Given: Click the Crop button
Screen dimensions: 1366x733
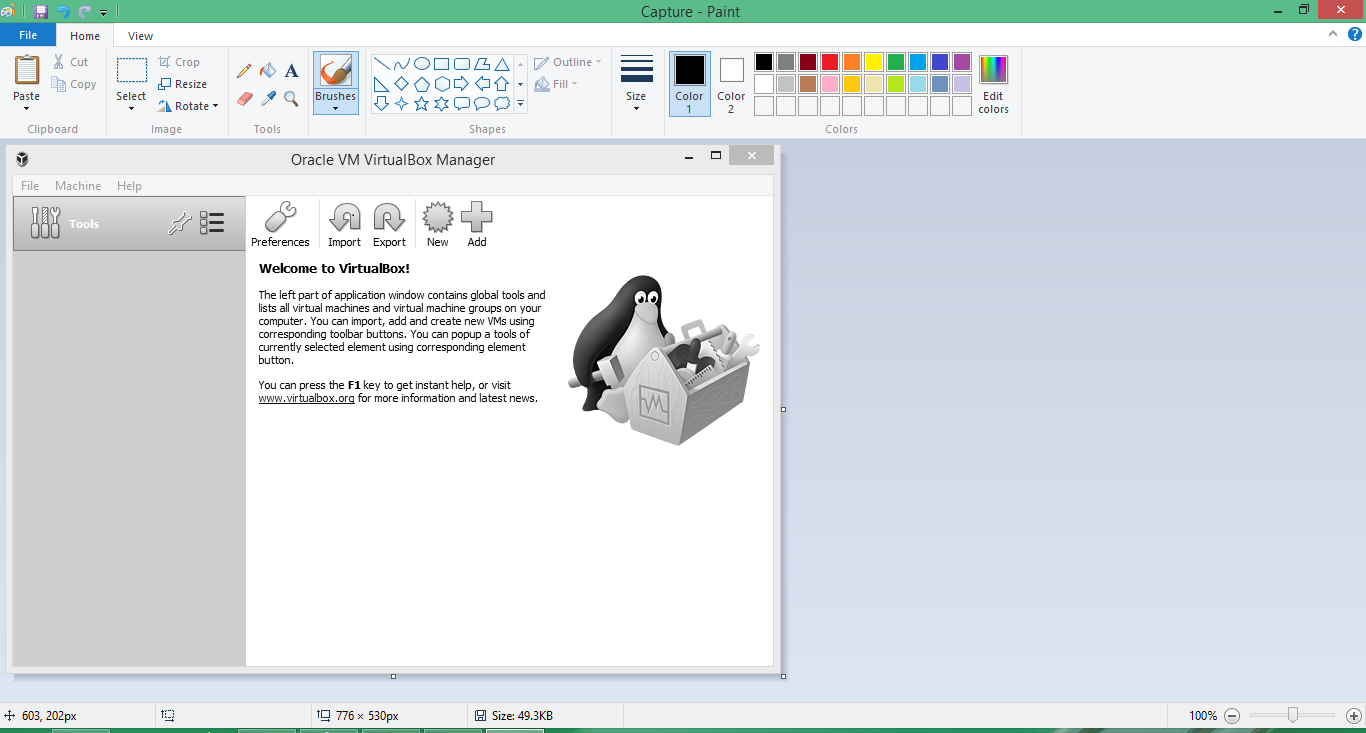Looking at the screenshot, I should pyautogui.click(x=180, y=62).
